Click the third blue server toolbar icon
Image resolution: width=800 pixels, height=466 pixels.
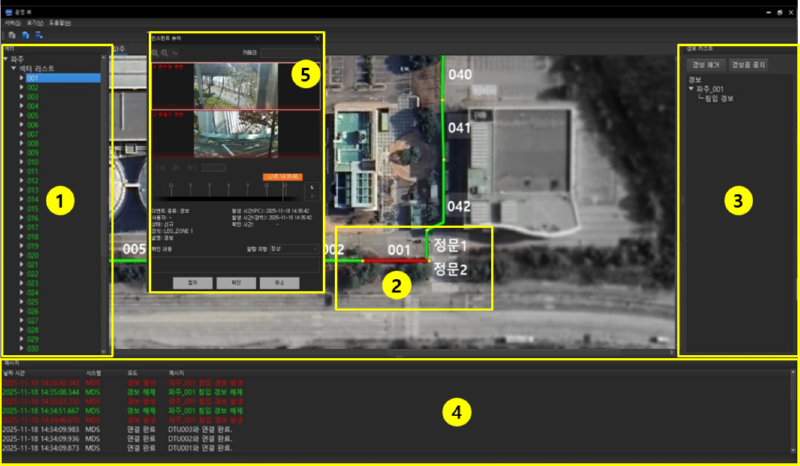click(39, 35)
